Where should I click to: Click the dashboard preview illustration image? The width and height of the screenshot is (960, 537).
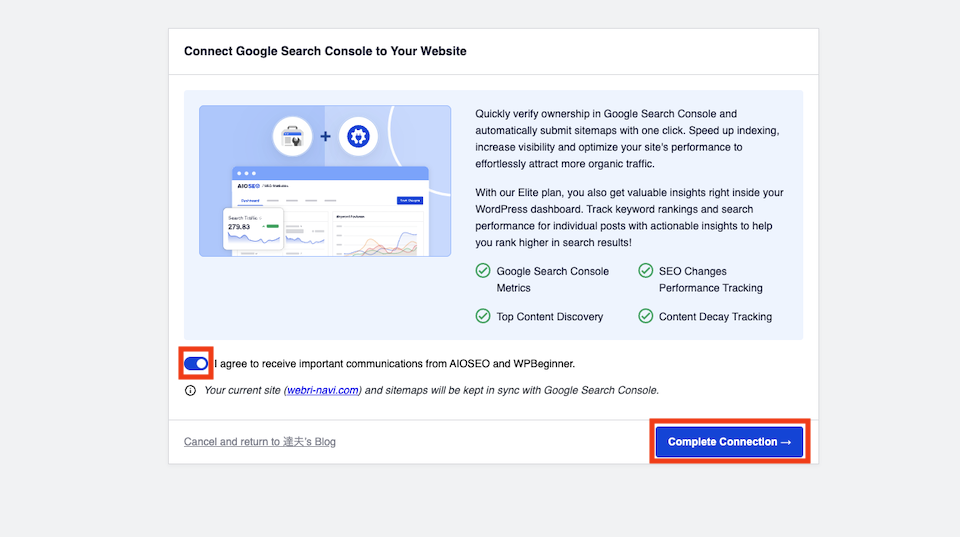coord(325,181)
